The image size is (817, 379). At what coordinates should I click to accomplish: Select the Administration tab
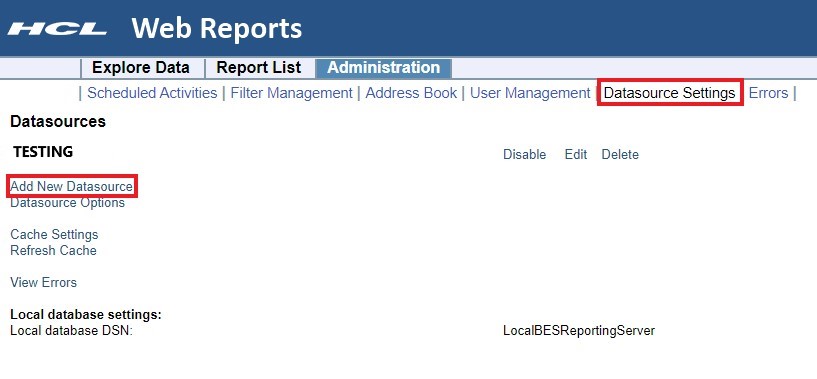[x=383, y=68]
